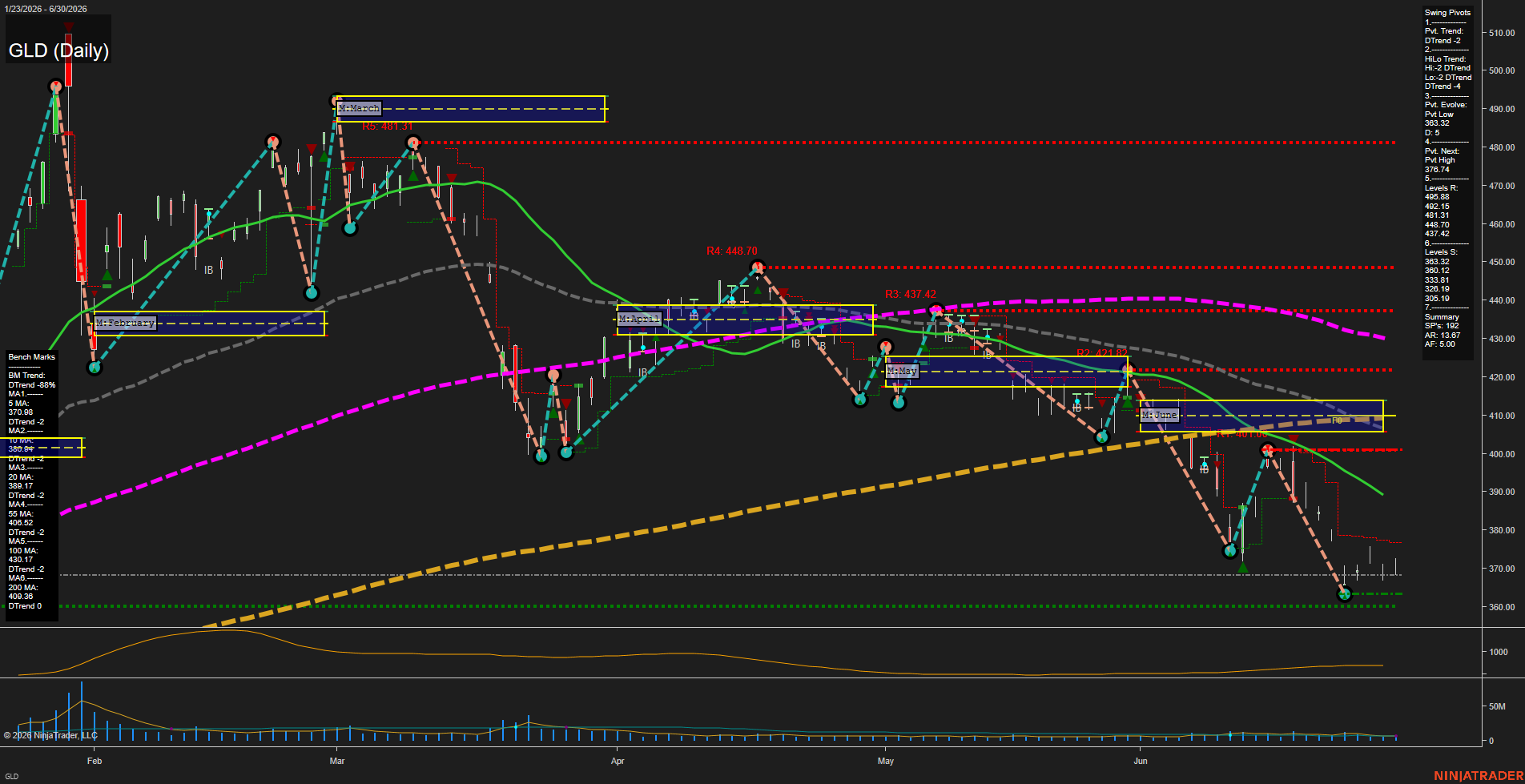This screenshot has width=1525, height=784.
Task: Click the 'SP's: 192' summary value
Action: click(1442, 326)
